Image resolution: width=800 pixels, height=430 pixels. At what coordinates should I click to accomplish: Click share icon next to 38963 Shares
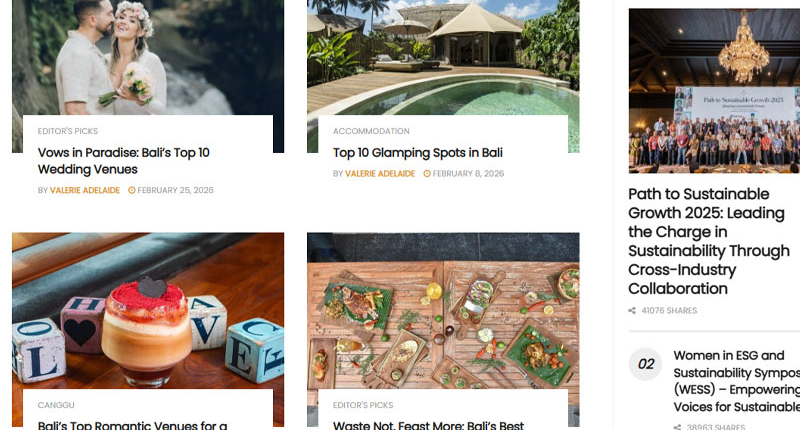tap(677, 427)
